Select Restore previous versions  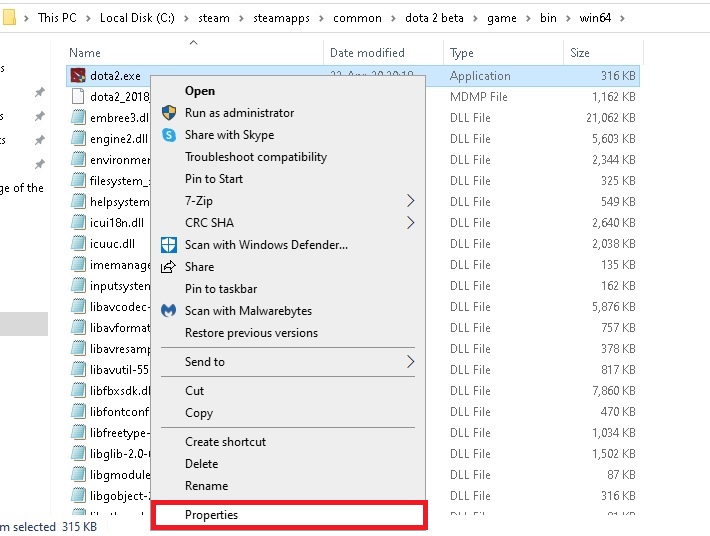point(288,333)
